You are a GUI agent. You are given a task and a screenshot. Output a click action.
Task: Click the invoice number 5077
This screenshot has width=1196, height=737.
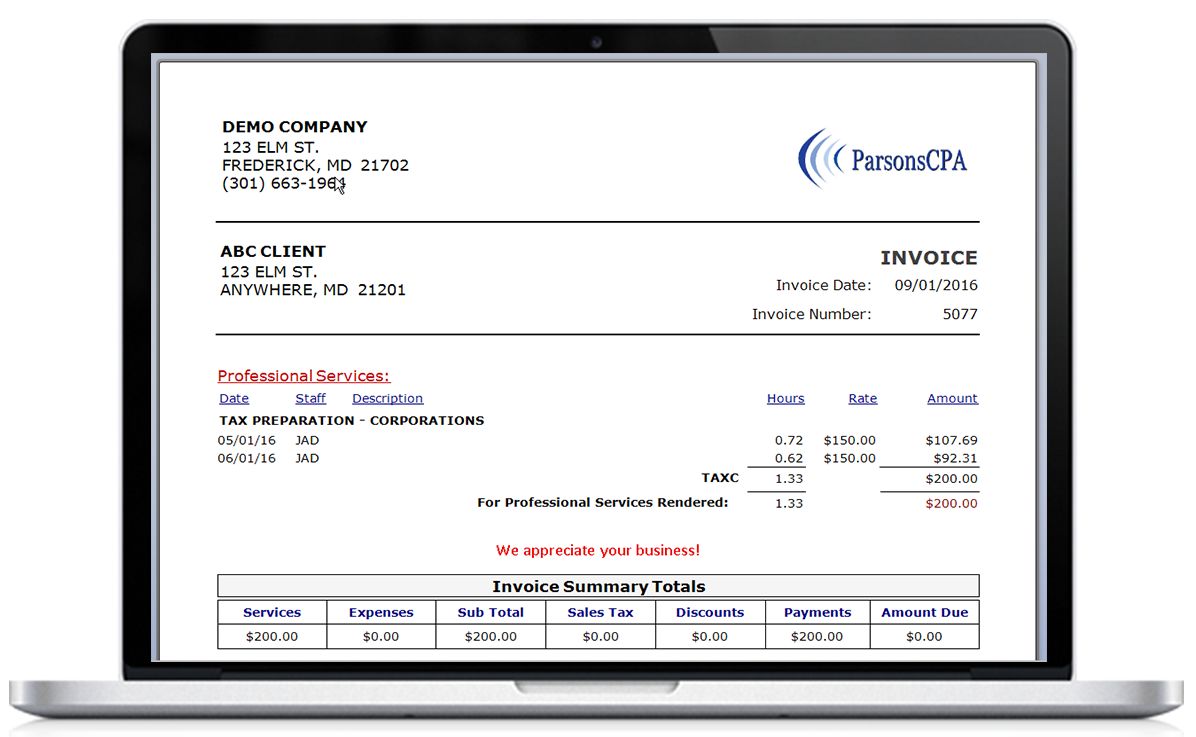[x=960, y=314]
